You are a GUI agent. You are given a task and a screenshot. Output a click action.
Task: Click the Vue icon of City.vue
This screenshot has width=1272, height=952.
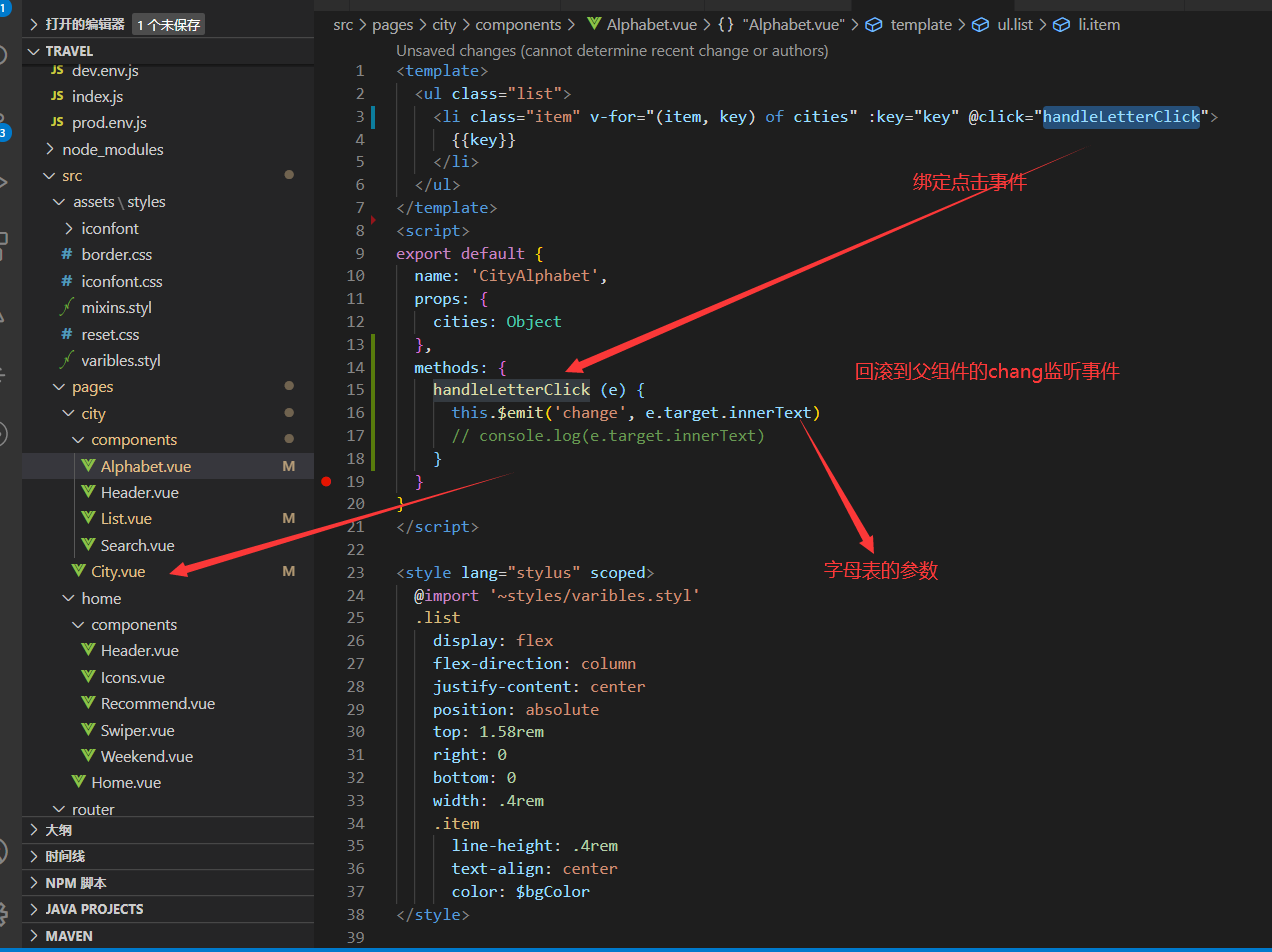(79, 572)
